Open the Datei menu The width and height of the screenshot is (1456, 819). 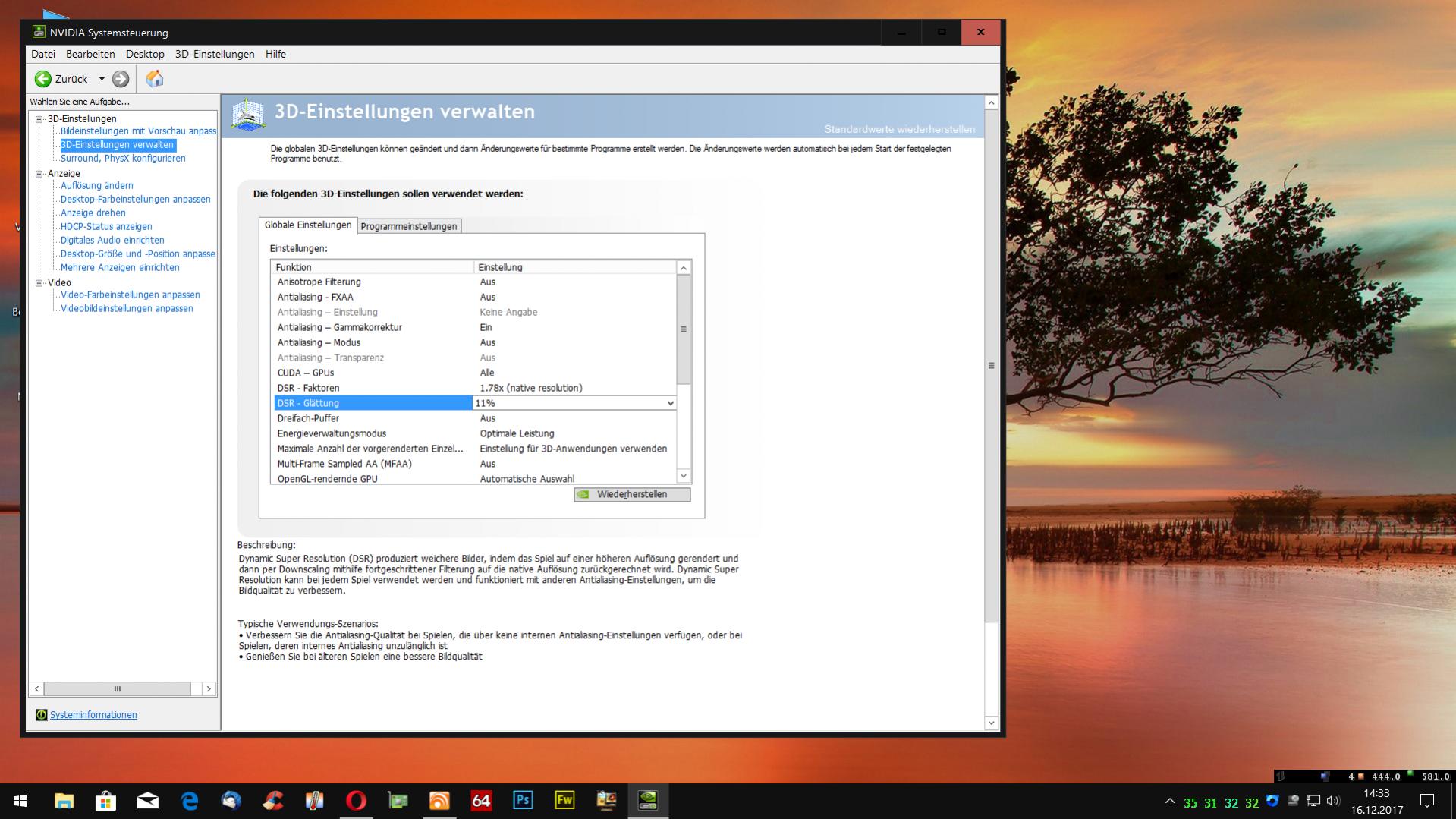[43, 54]
